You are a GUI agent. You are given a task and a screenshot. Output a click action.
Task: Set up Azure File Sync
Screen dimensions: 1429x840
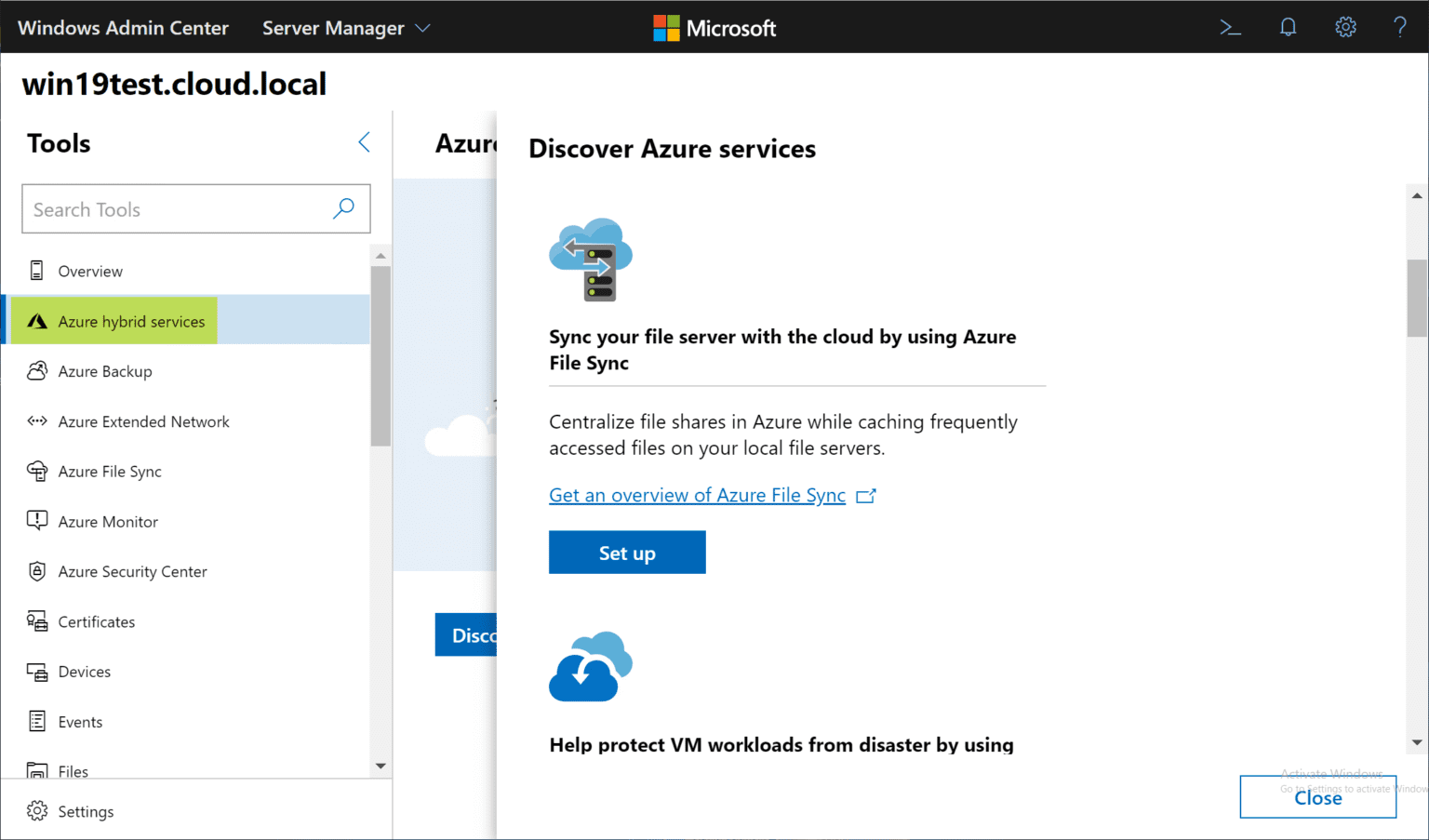[627, 552]
